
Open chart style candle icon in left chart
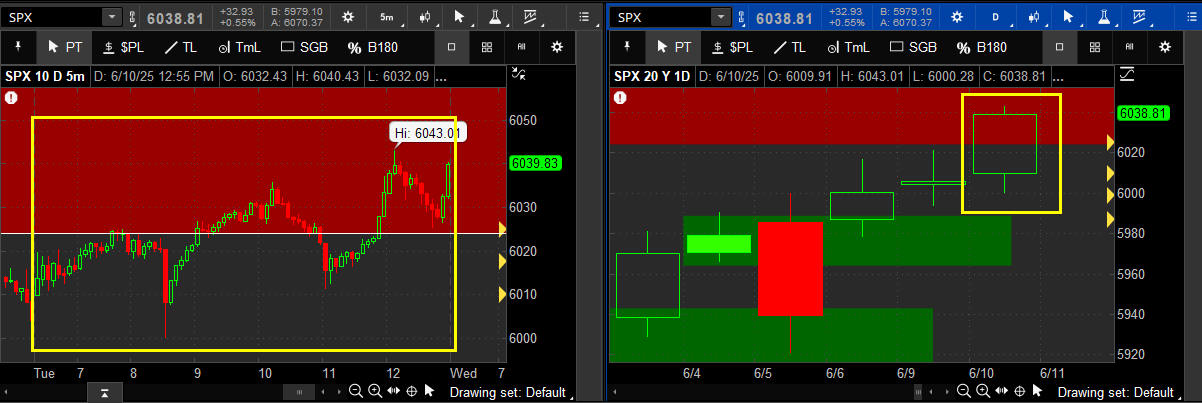tap(425, 17)
